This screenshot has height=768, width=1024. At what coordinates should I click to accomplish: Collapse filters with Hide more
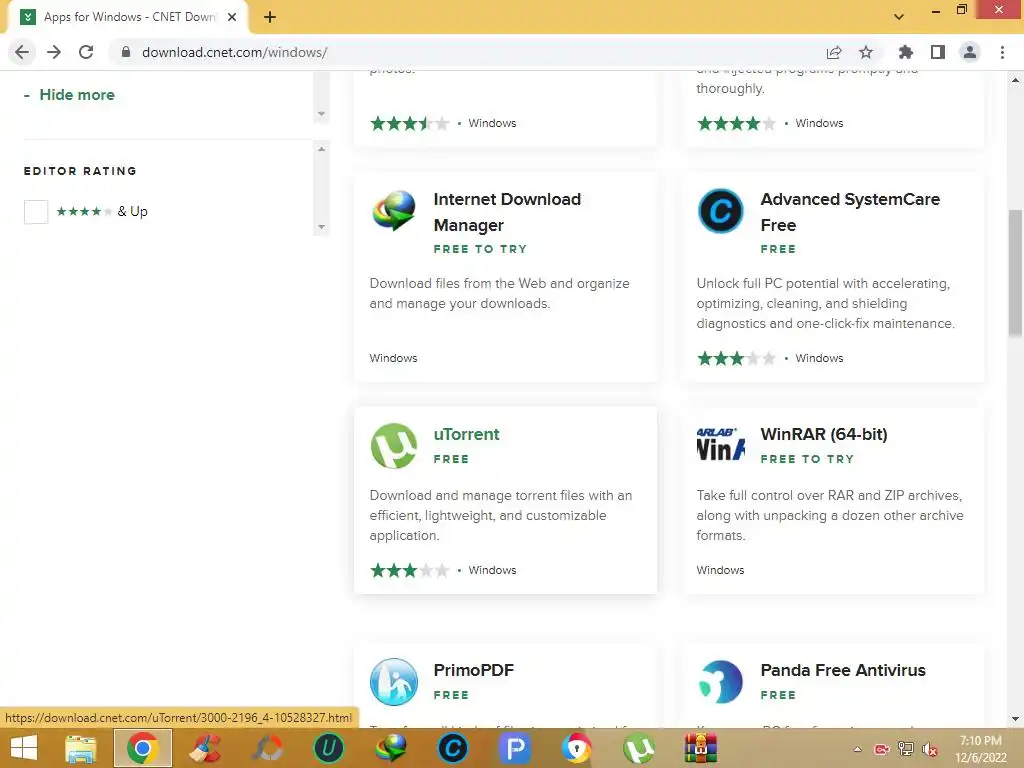(69, 95)
